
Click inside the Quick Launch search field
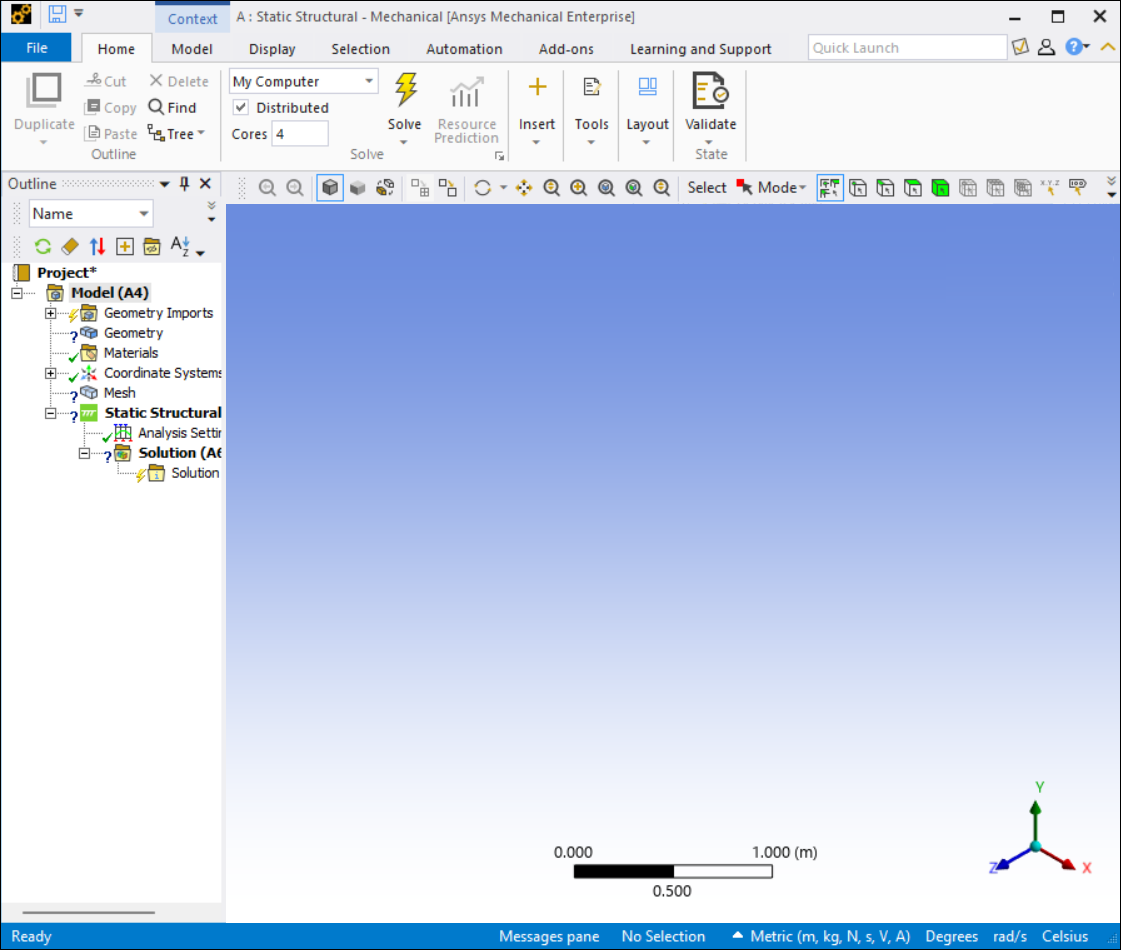coord(905,46)
